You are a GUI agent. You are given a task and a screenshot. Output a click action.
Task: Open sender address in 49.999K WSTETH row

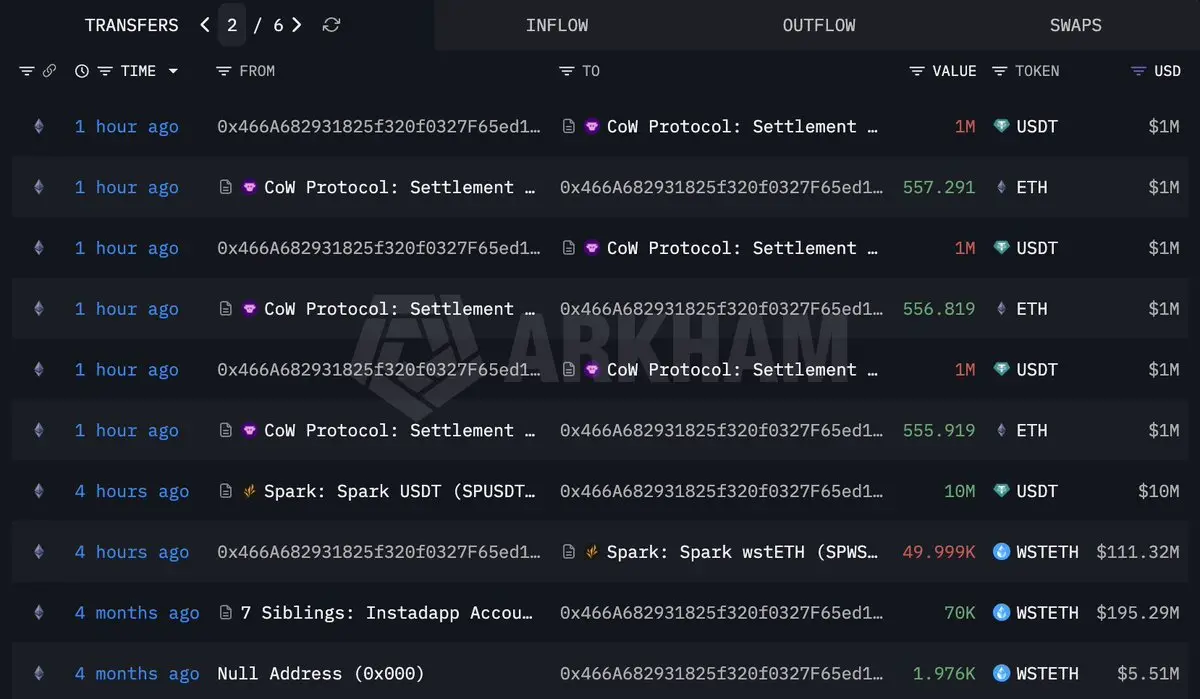[x=379, y=552]
